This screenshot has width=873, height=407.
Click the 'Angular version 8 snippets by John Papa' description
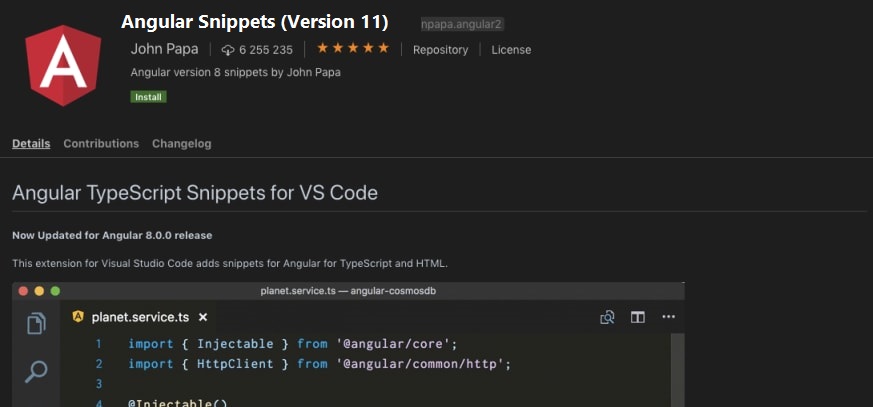pos(236,72)
